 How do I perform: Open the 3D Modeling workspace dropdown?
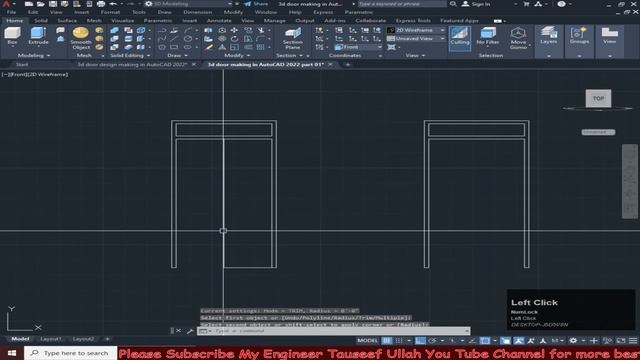coord(190,4)
